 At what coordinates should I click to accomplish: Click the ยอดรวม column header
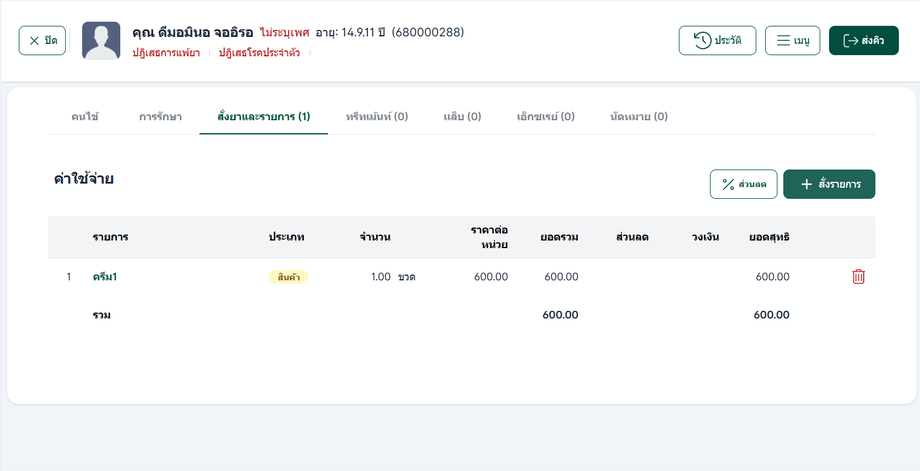point(559,237)
